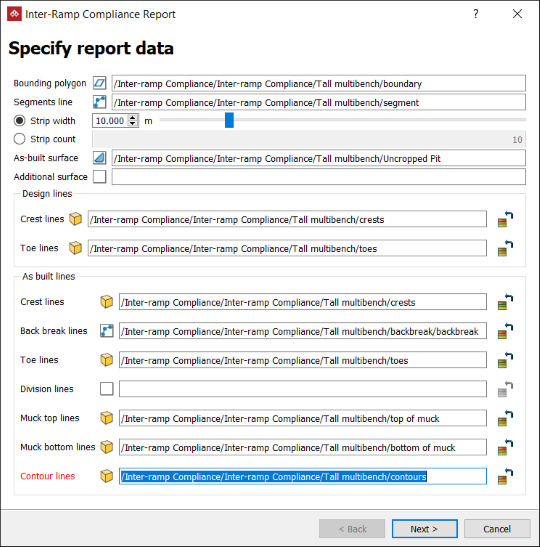Screen dimensions: 540x547
Task: Click the Muck top lines container icon
Action: tap(107, 418)
